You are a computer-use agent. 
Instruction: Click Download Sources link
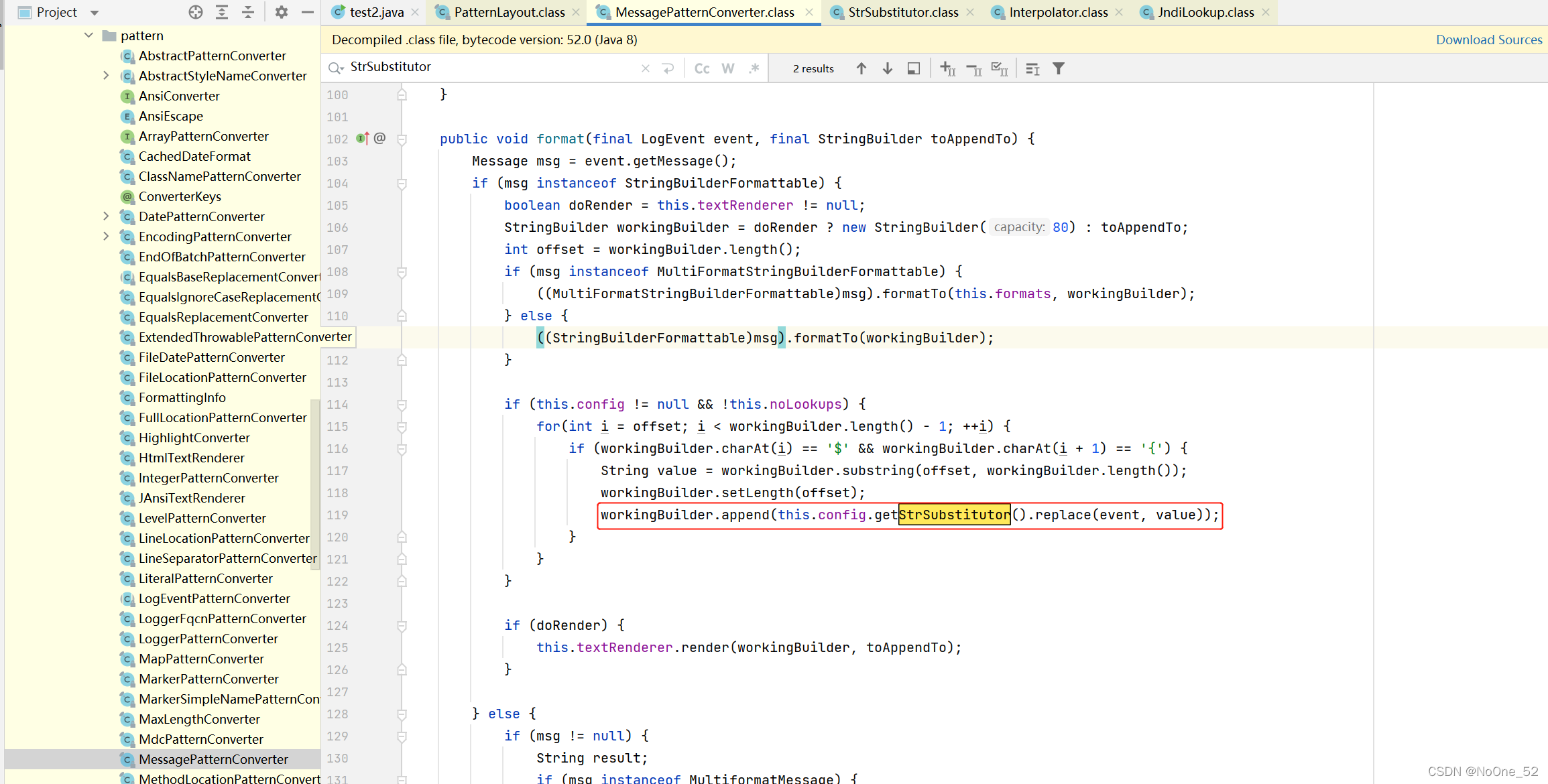[x=1488, y=40]
